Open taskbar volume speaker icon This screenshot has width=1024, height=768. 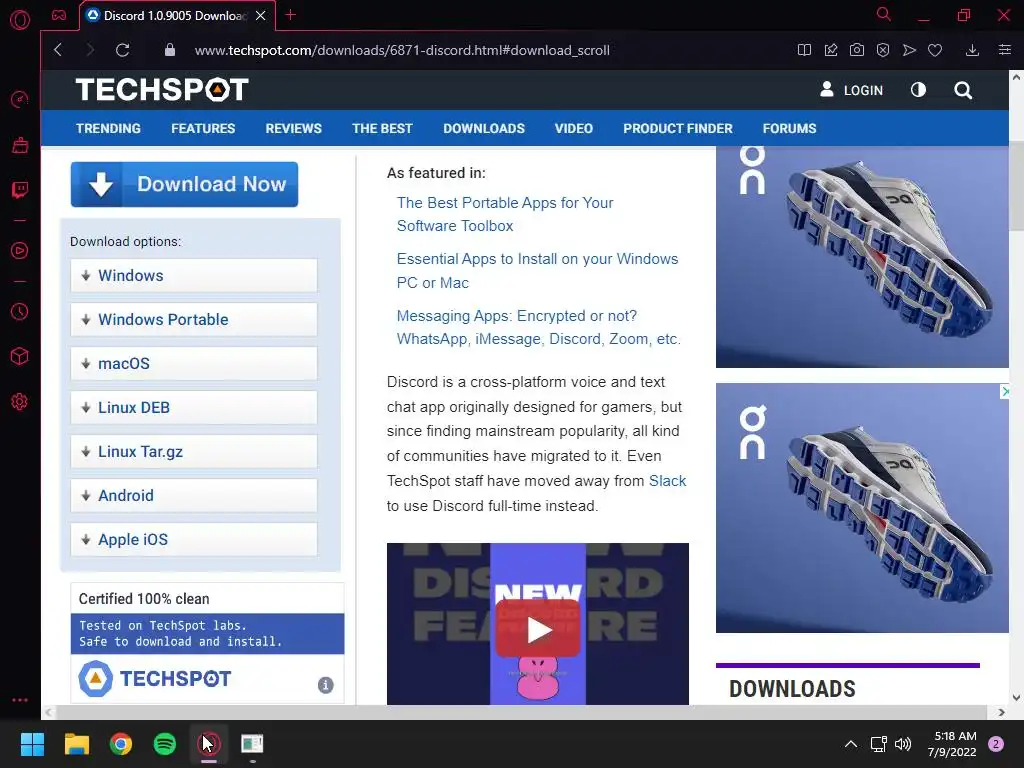coord(903,744)
